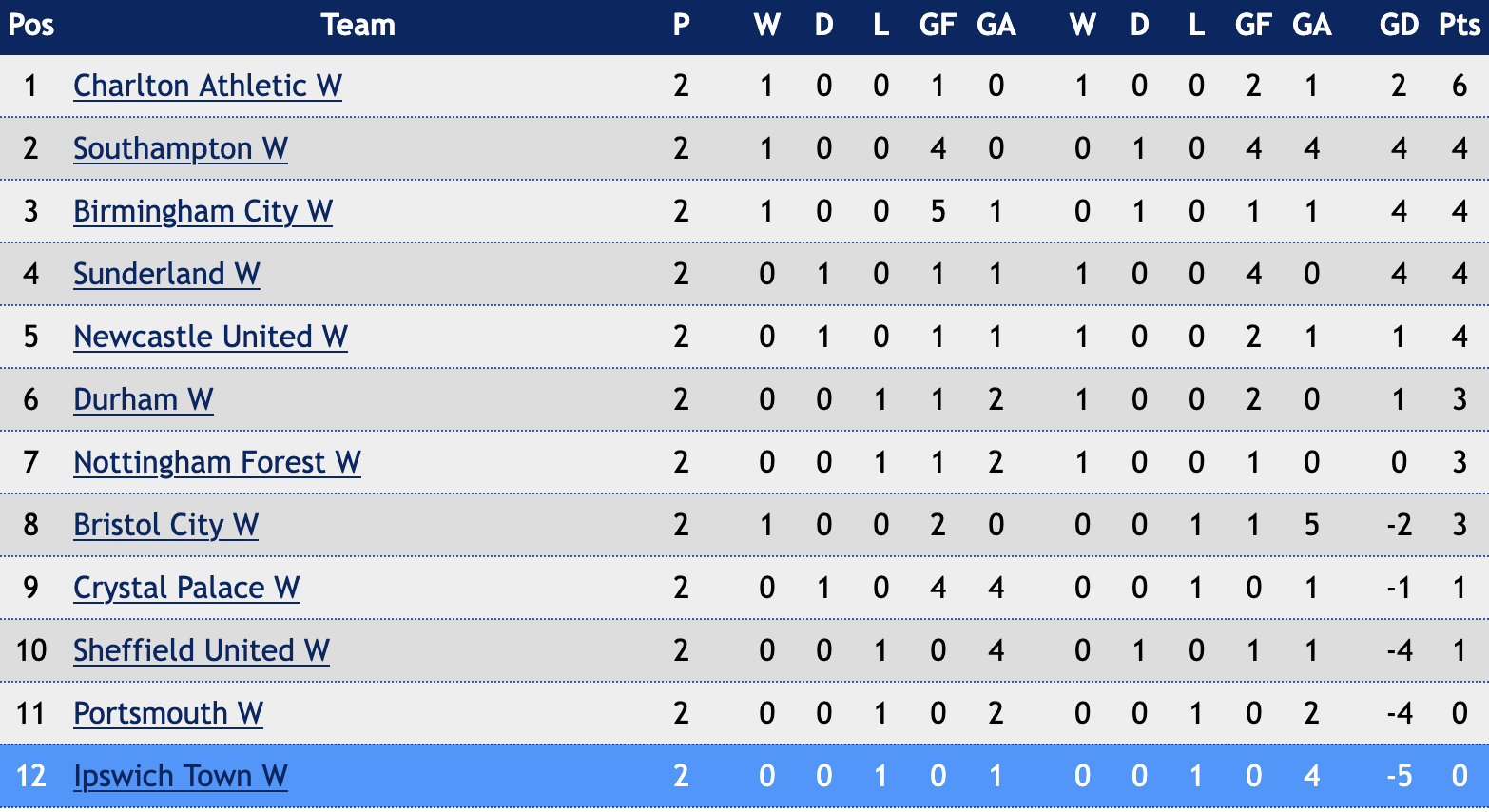This screenshot has width=1489, height=812.
Task: Click the P played column header
Action: click(681, 25)
